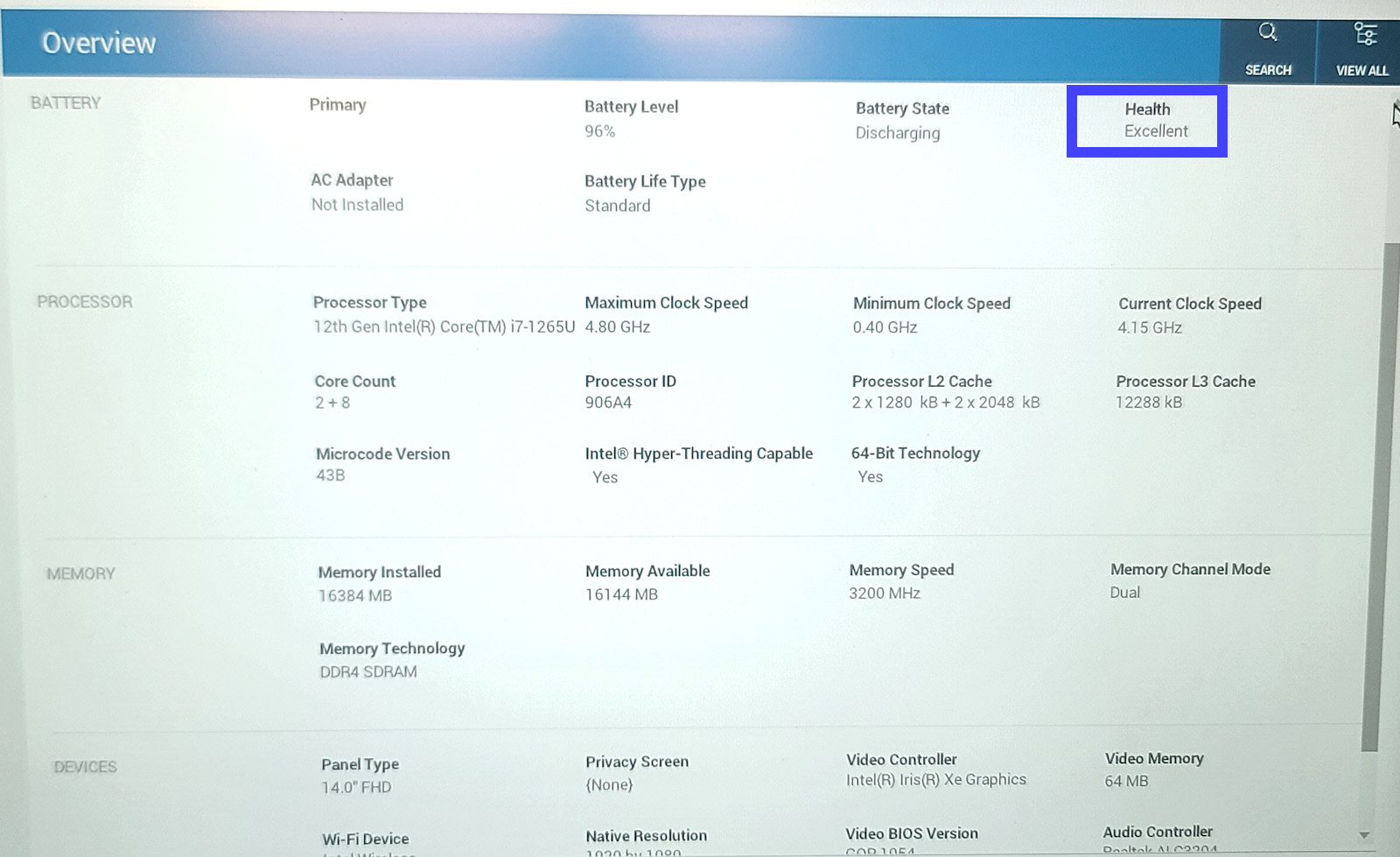Select the Overview header title

coord(99,43)
